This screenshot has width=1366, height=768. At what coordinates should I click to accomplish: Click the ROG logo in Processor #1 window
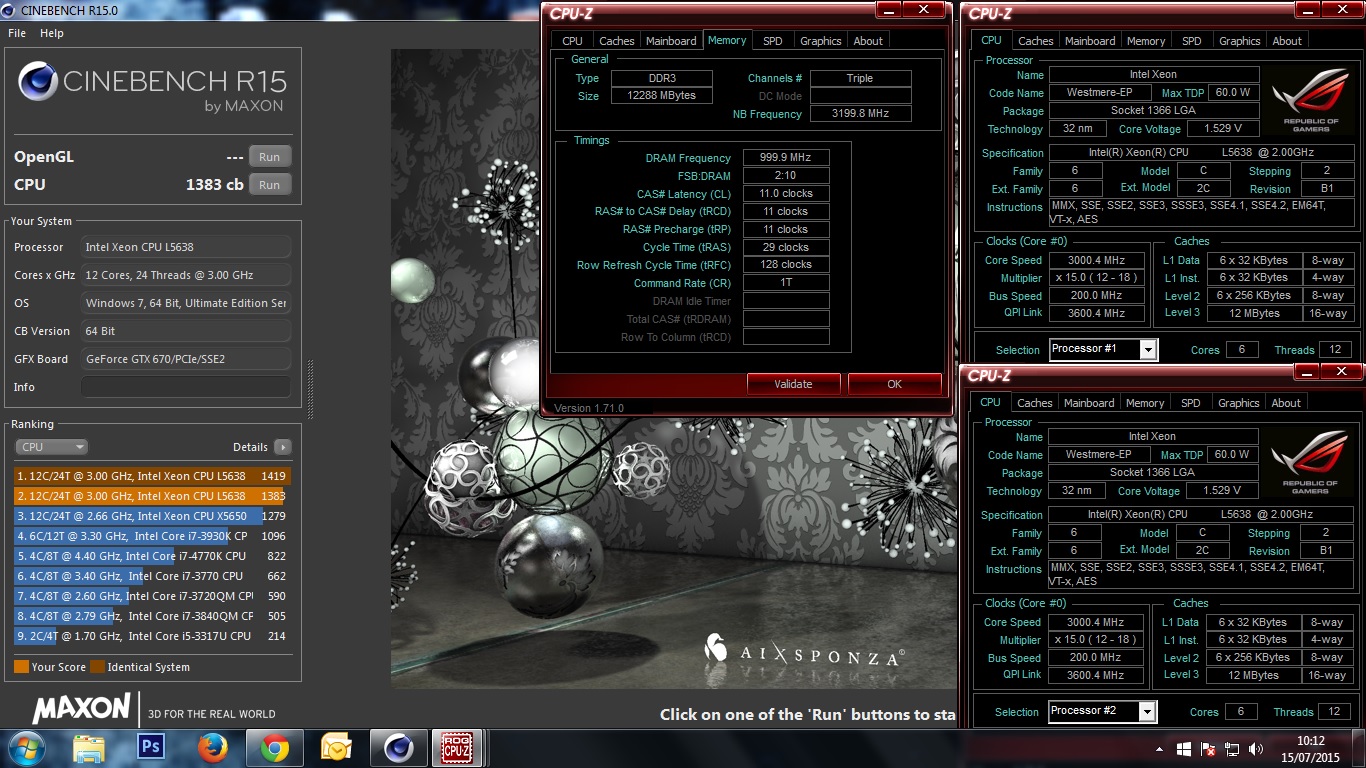pyautogui.click(x=1310, y=102)
